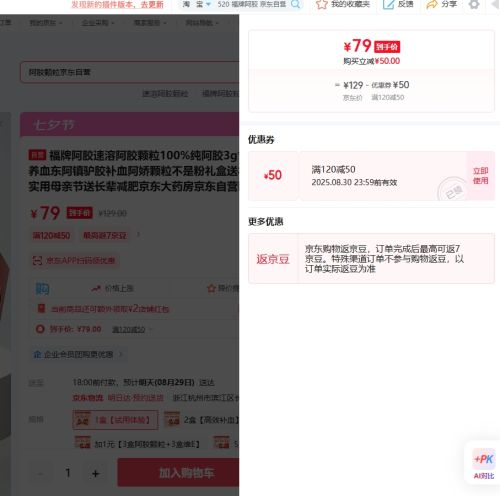Click the ¥50 coupon amount block

tap(273, 175)
